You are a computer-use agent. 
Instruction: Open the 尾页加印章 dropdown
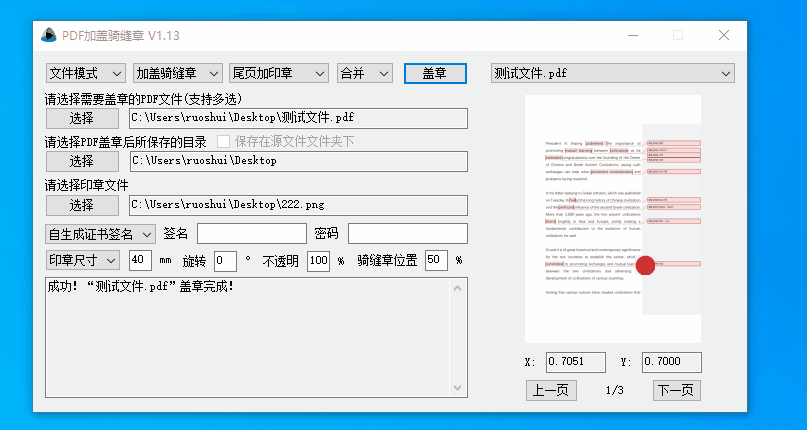click(x=278, y=73)
